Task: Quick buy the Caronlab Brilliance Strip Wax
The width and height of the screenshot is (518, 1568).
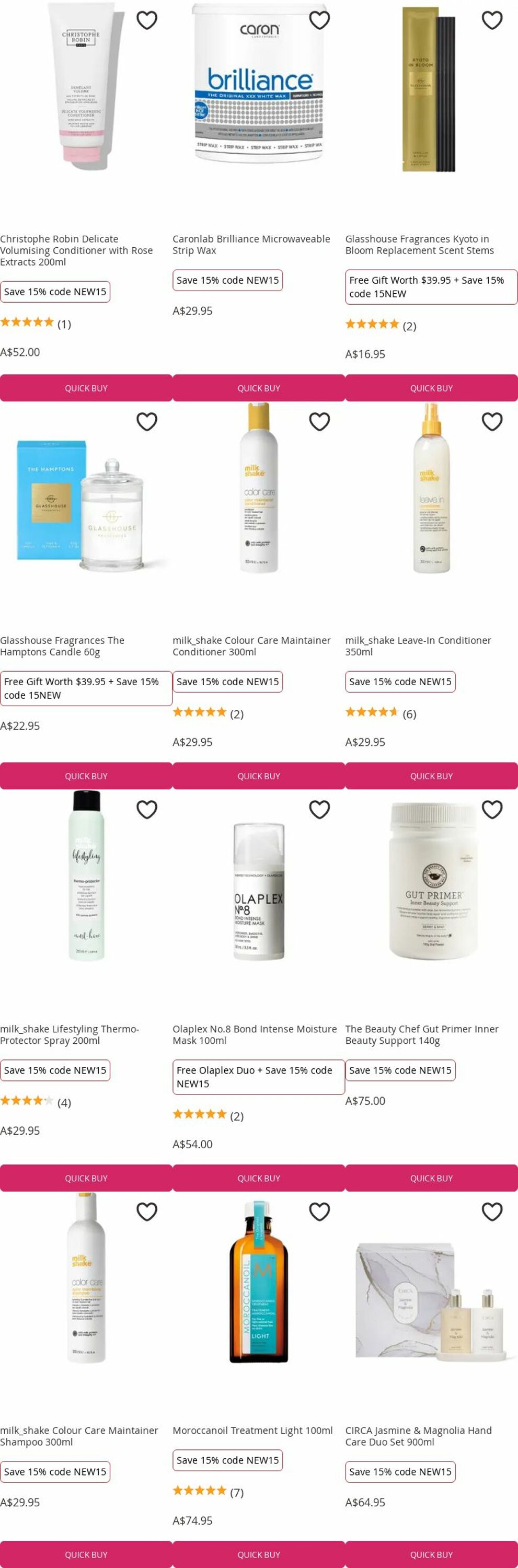Action: (x=259, y=388)
